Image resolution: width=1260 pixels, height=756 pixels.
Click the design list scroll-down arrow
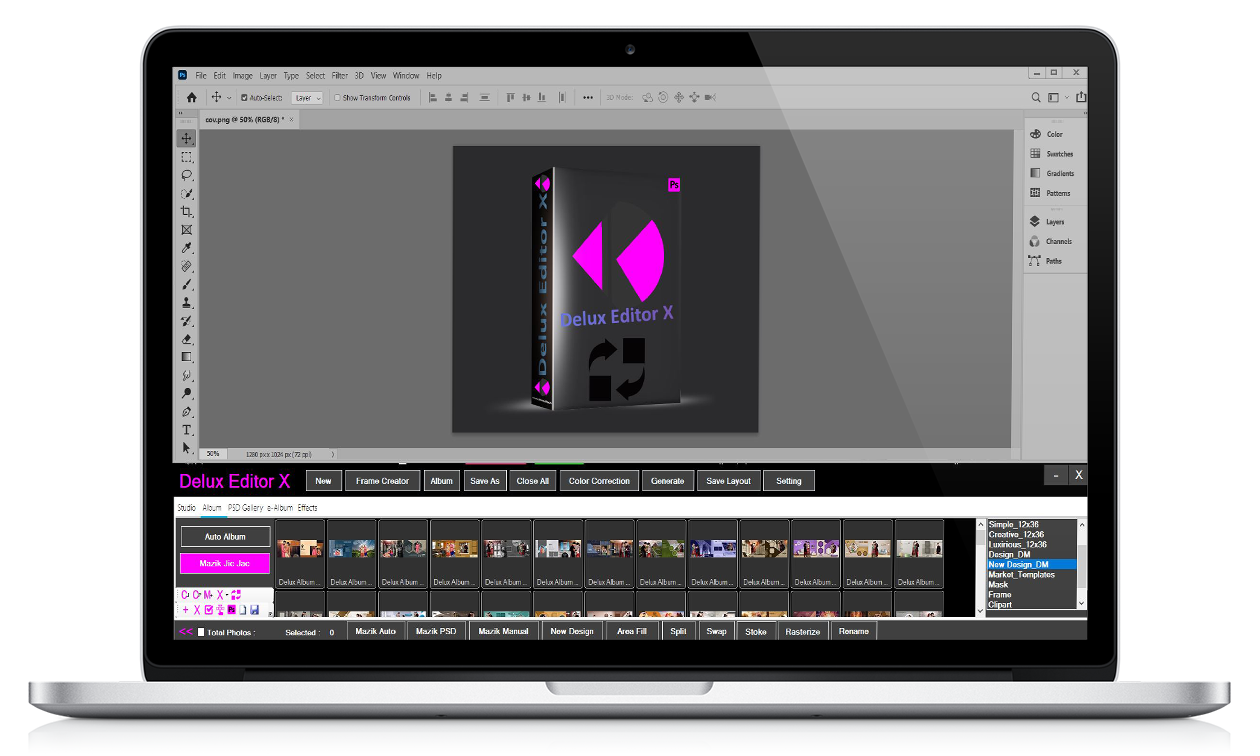(x=1082, y=604)
